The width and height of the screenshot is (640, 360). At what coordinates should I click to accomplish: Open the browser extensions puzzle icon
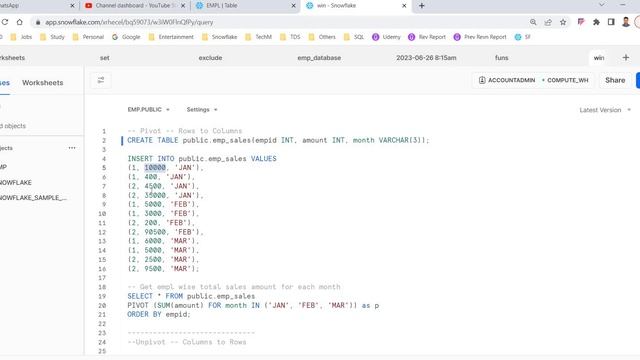pos(596,22)
